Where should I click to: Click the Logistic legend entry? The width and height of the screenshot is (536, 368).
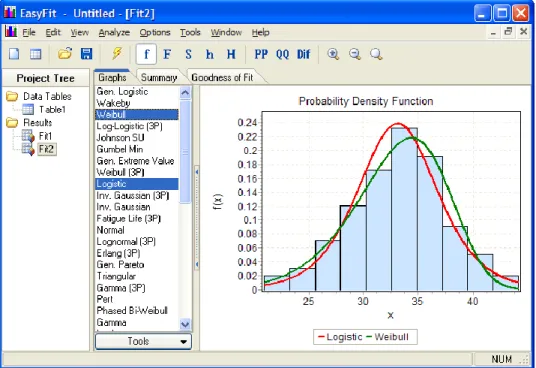point(339,337)
